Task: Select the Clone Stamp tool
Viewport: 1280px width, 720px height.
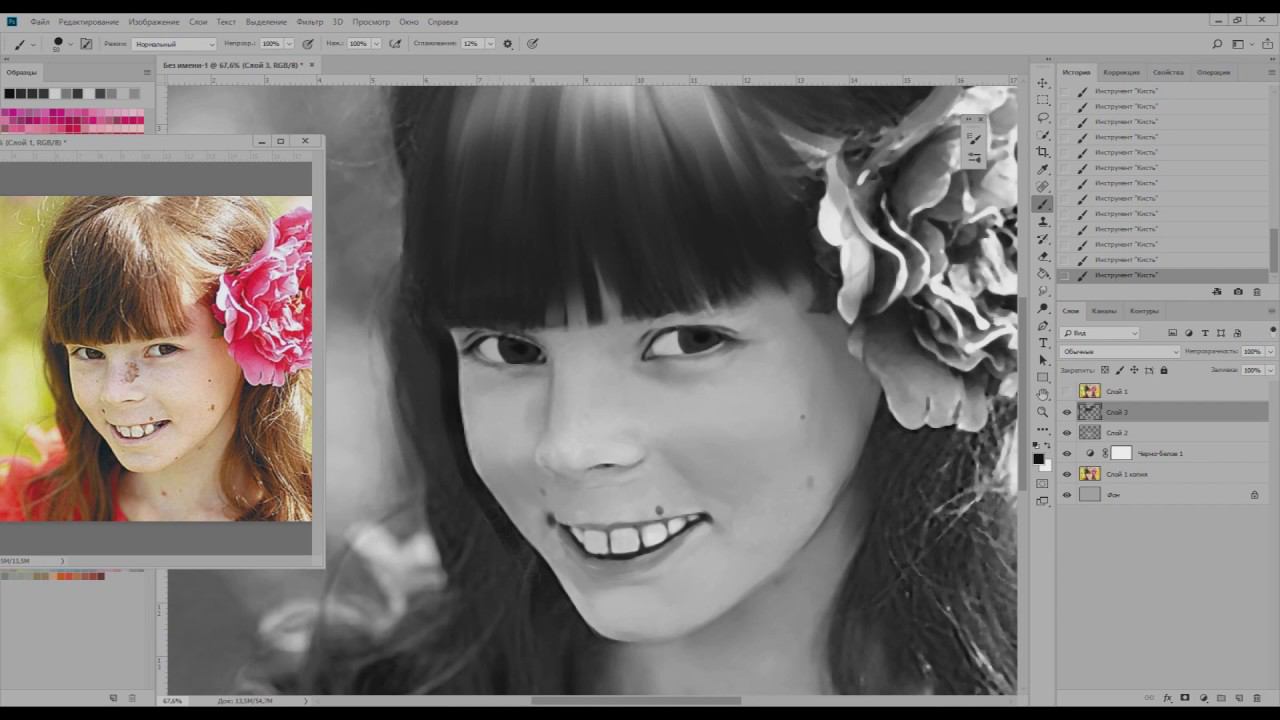Action: [x=1043, y=221]
